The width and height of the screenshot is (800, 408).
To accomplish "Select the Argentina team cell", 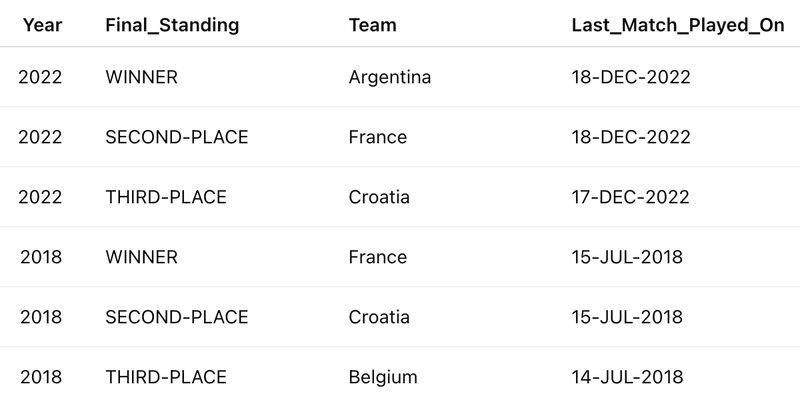I will point(390,77).
